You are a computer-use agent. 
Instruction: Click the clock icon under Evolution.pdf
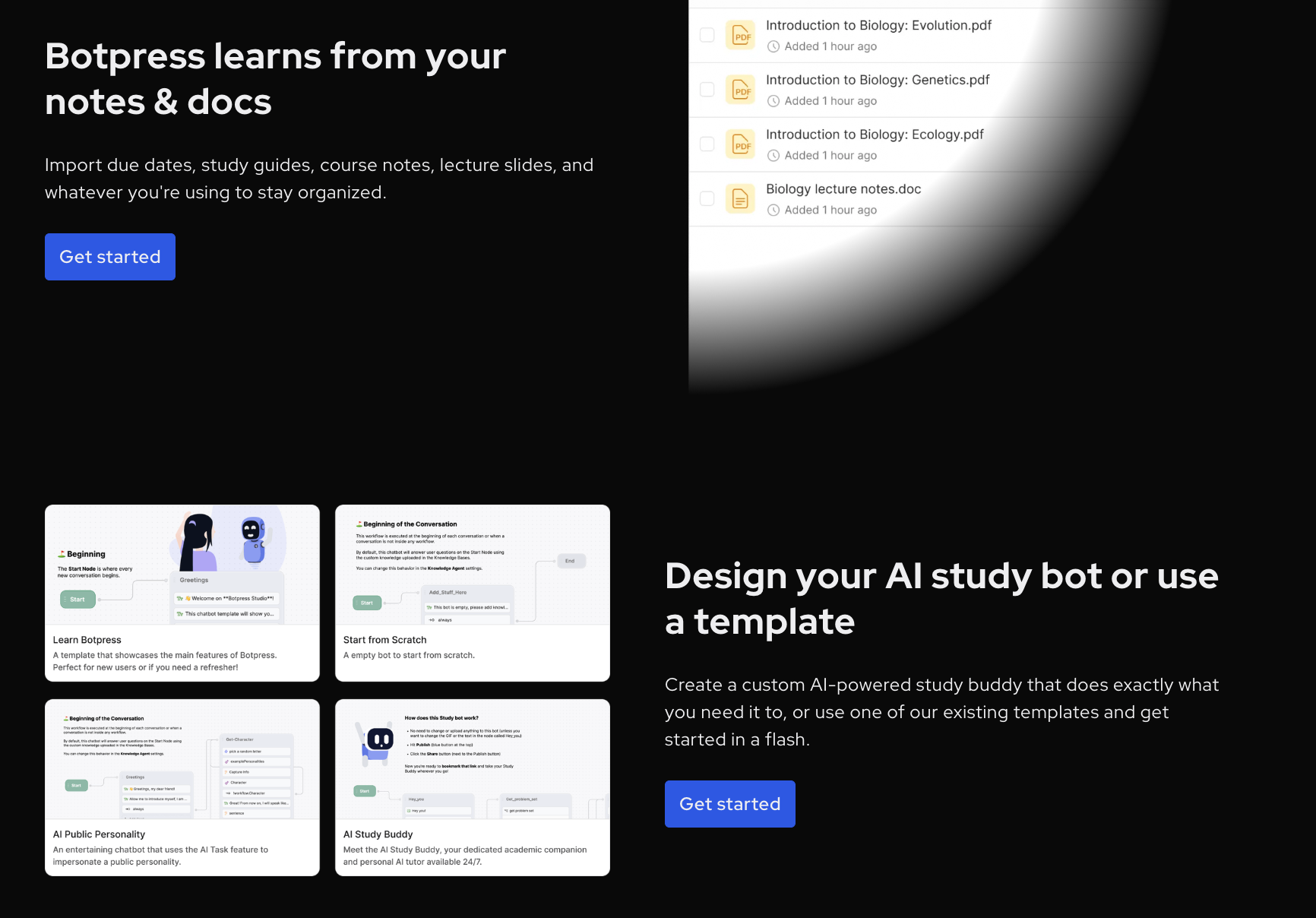point(773,46)
